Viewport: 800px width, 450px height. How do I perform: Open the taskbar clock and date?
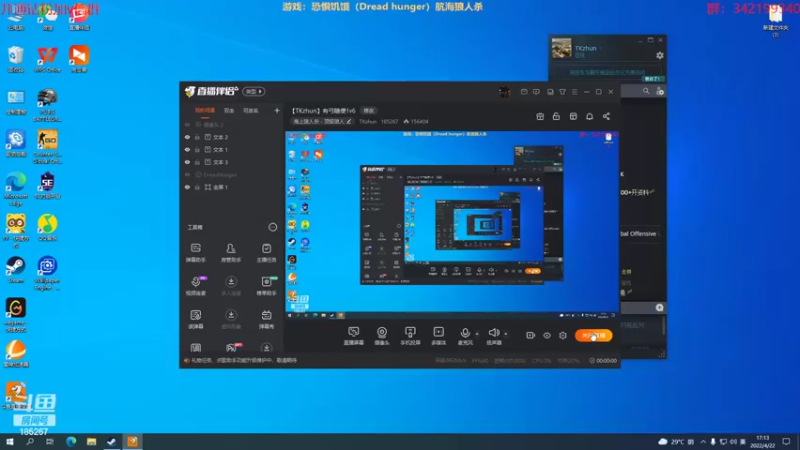pos(763,441)
